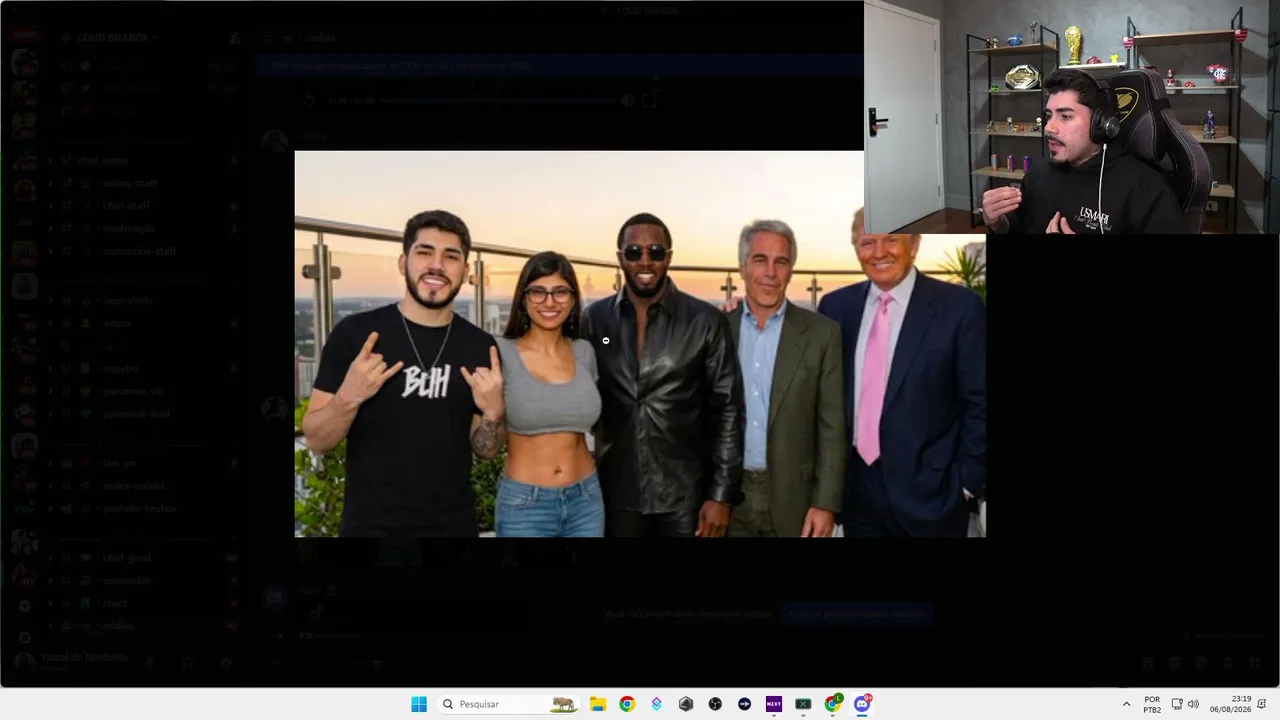
Task: Jump to recent messages button
Action: coord(856,613)
